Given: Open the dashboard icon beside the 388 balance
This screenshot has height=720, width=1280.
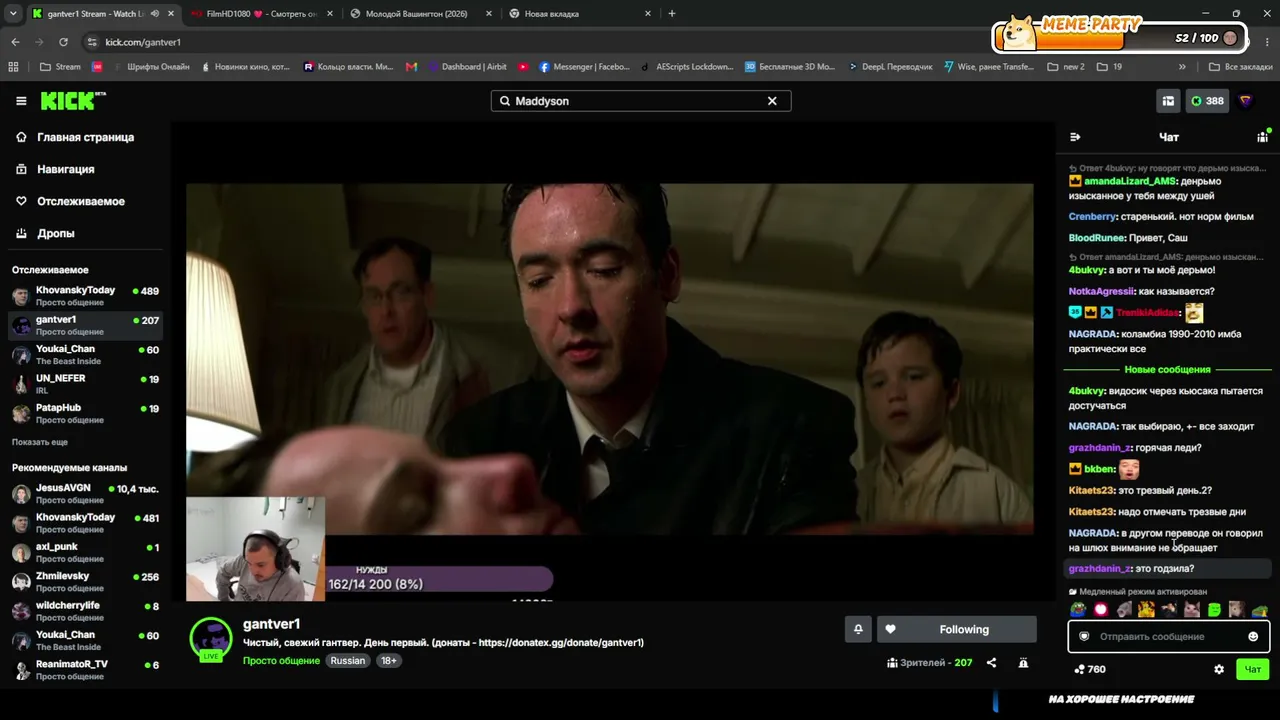Looking at the screenshot, I should tap(1168, 101).
